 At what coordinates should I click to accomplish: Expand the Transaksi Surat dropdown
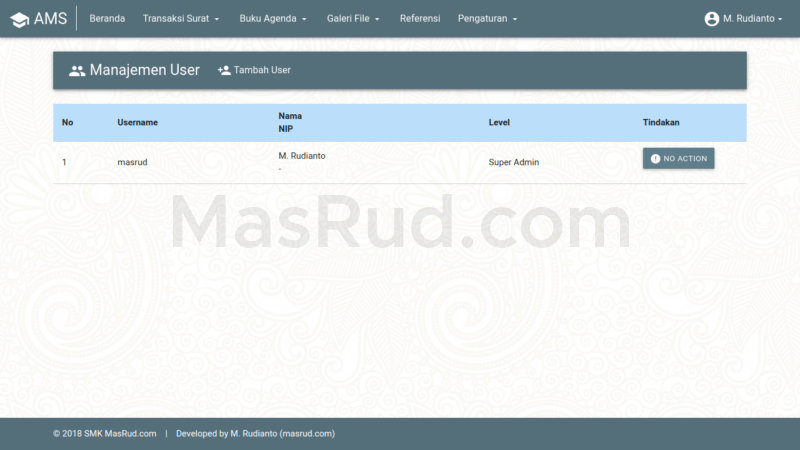[180, 19]
